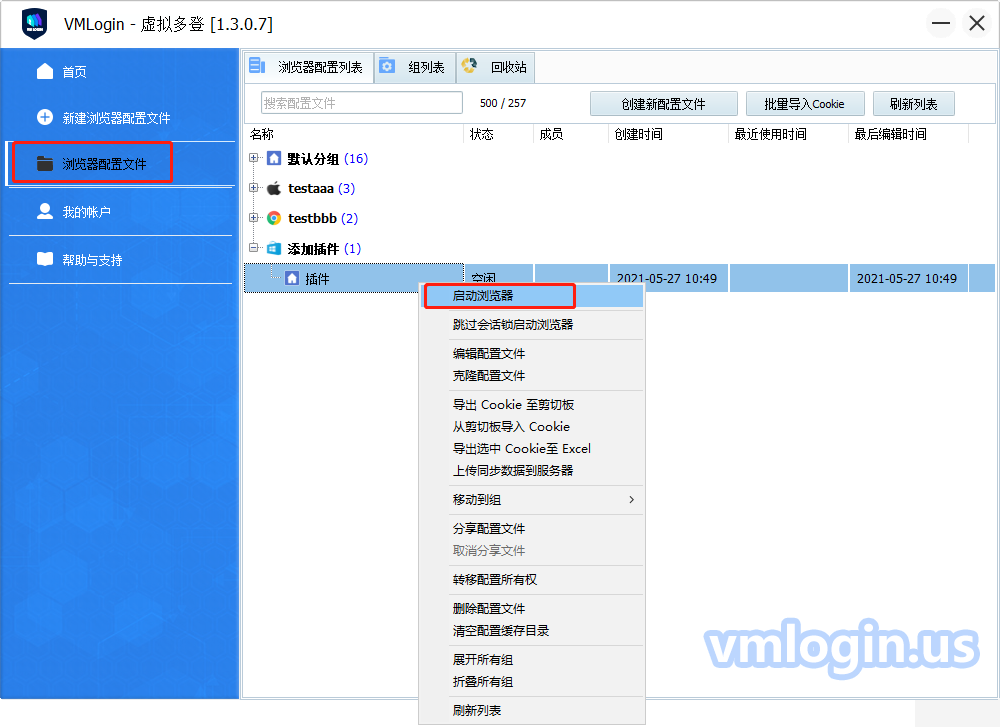Click the plus icon for 新建浏览器配置文件

coord(45,117)
